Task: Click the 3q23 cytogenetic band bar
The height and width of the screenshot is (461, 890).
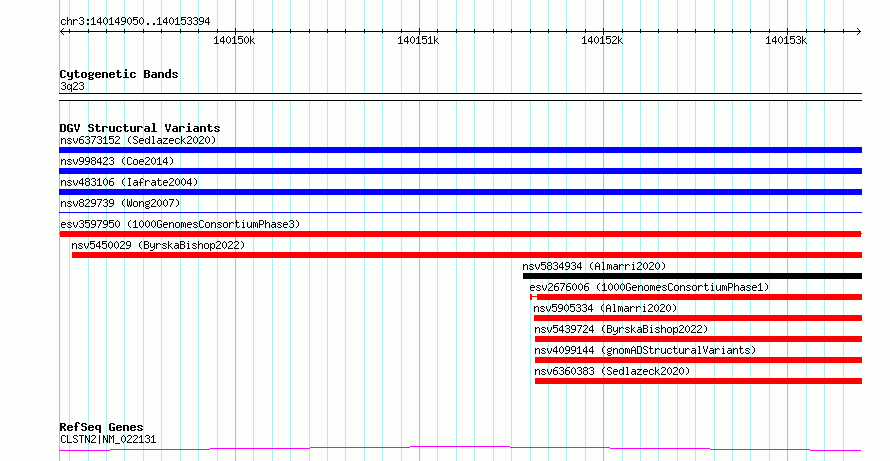Action: click(460, 97)
